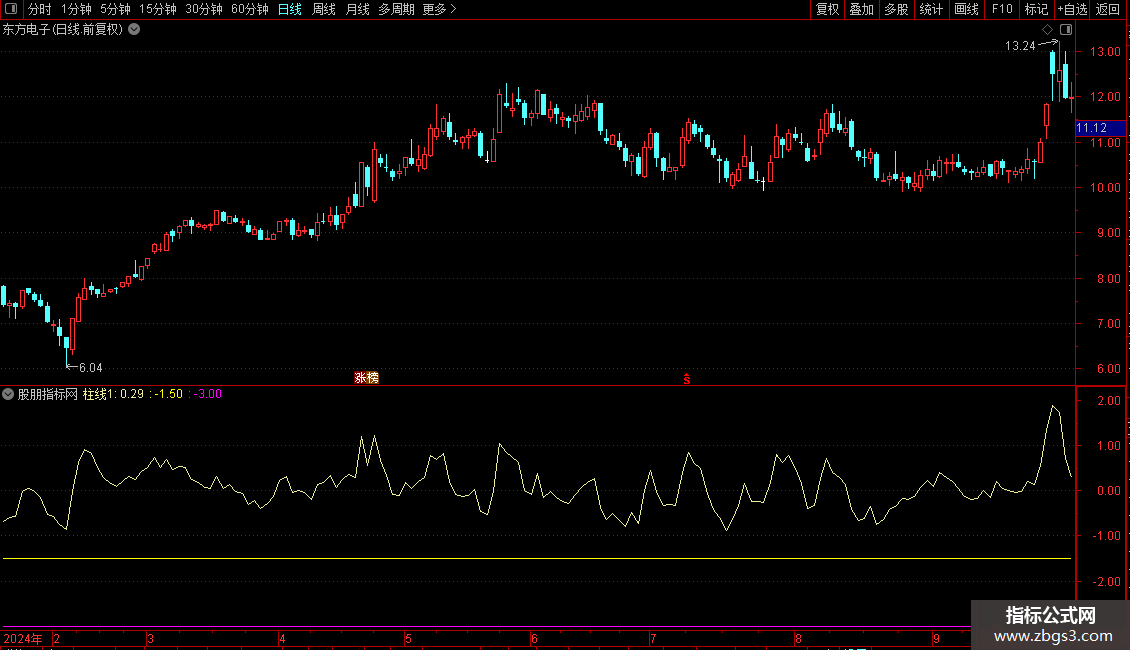The height and width of the screenshot is (650, 1130).
Task: Click month 5 on the date axis
Action: pos(408,638)
